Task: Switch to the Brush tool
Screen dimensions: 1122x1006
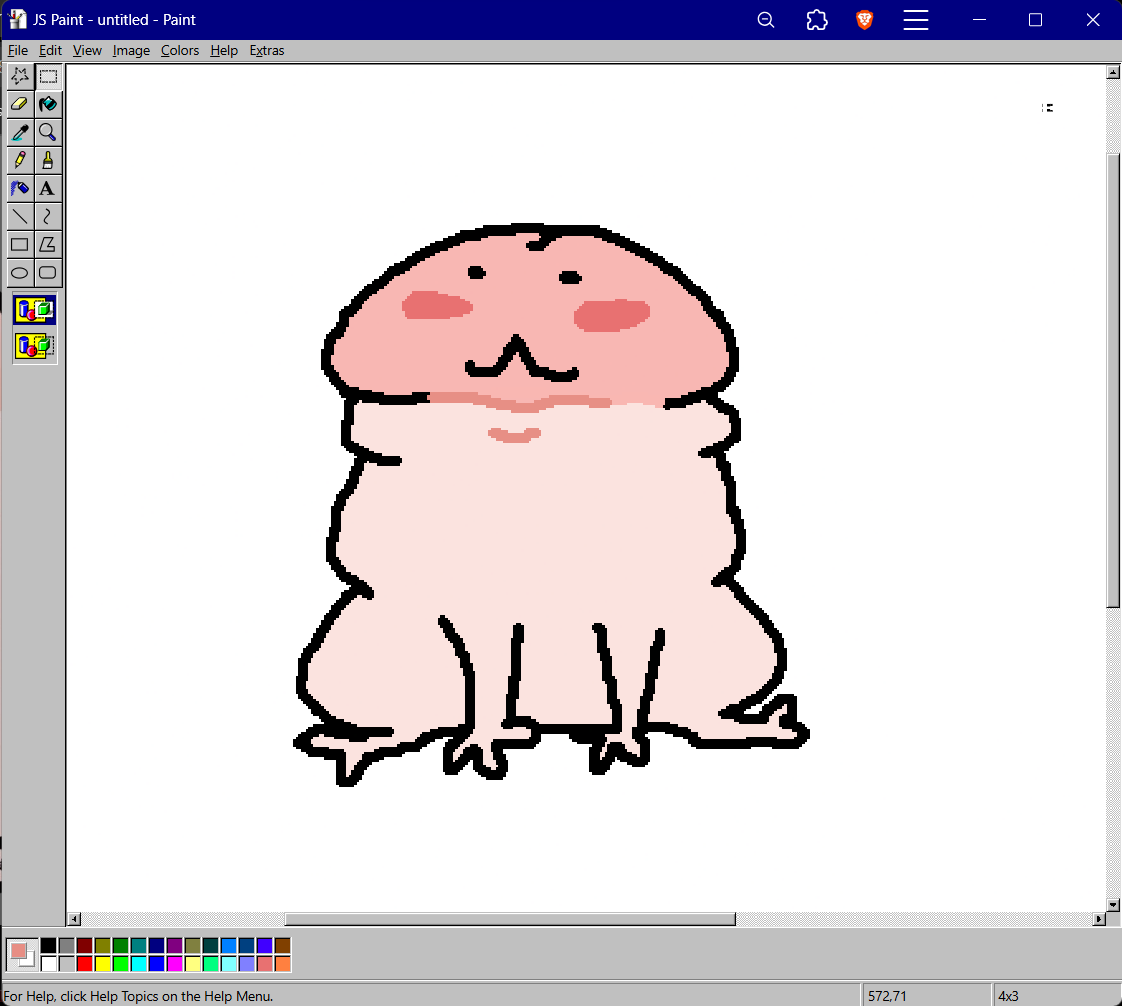Action: coord(48,160)
